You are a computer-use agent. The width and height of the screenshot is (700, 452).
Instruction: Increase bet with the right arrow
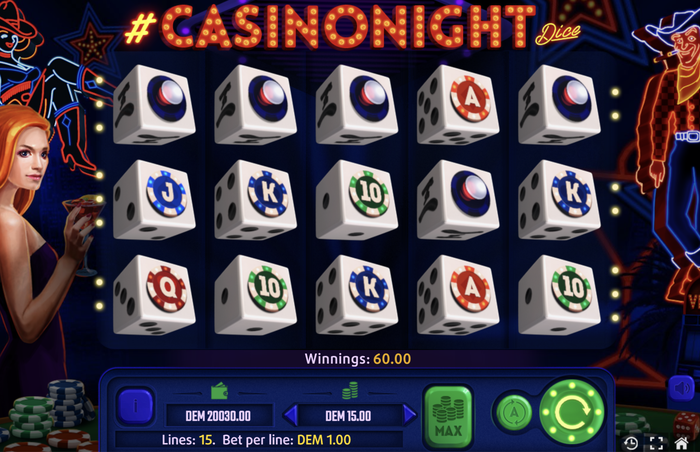(x=408, y=415)
